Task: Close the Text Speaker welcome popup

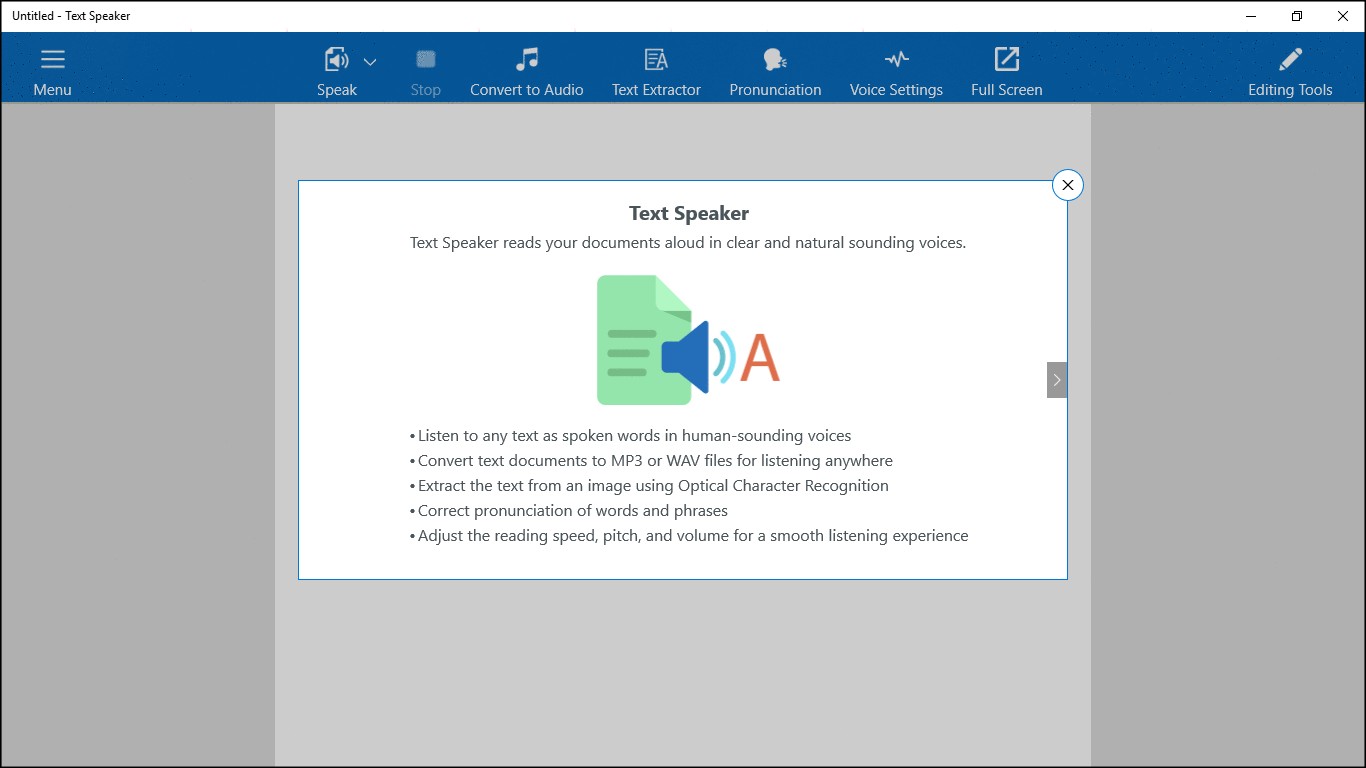Action: point(1067,185)
